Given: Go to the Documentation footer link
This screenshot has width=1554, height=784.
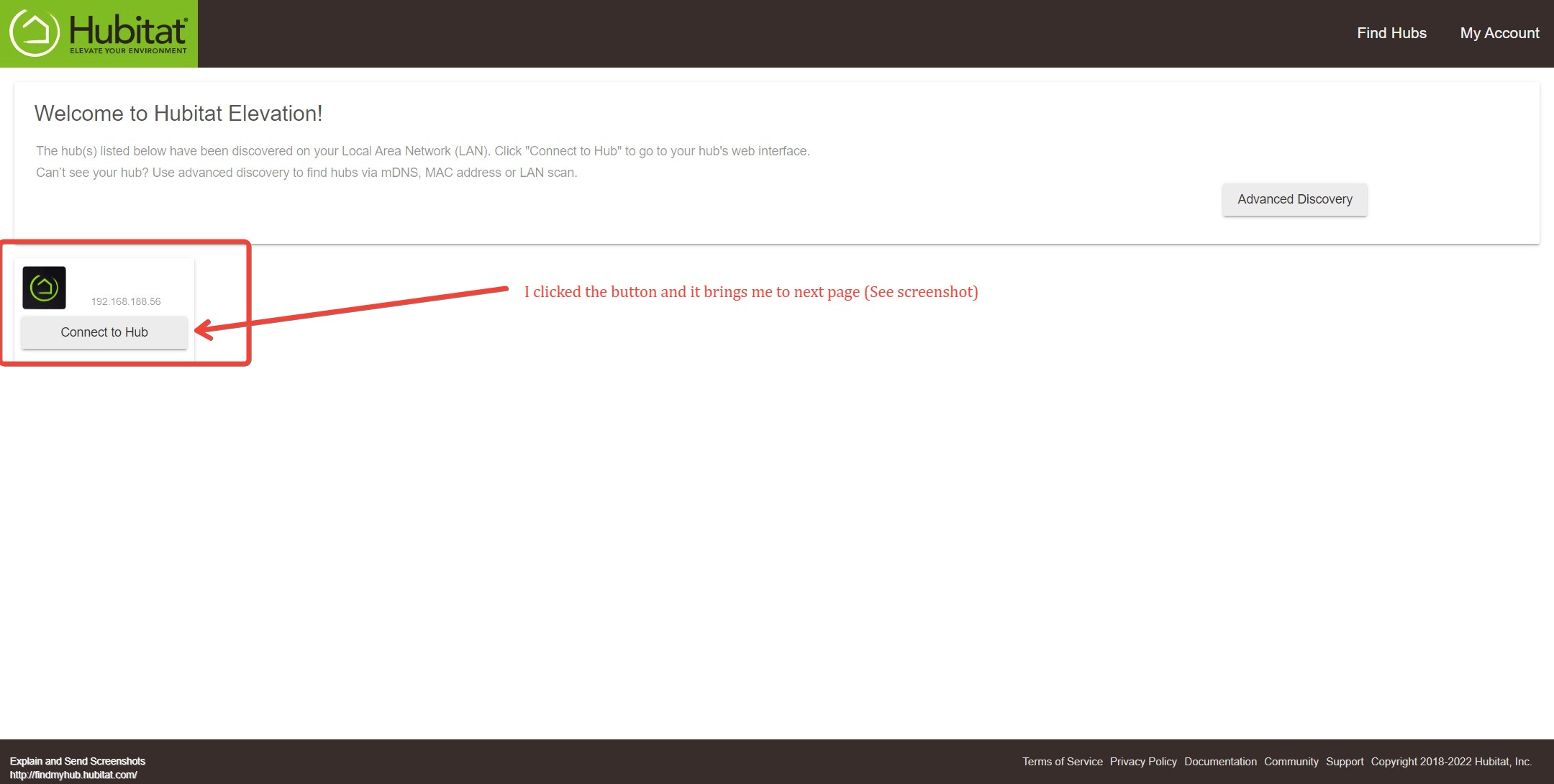Looking at the screenshot, I should (x=1220, y=762).
